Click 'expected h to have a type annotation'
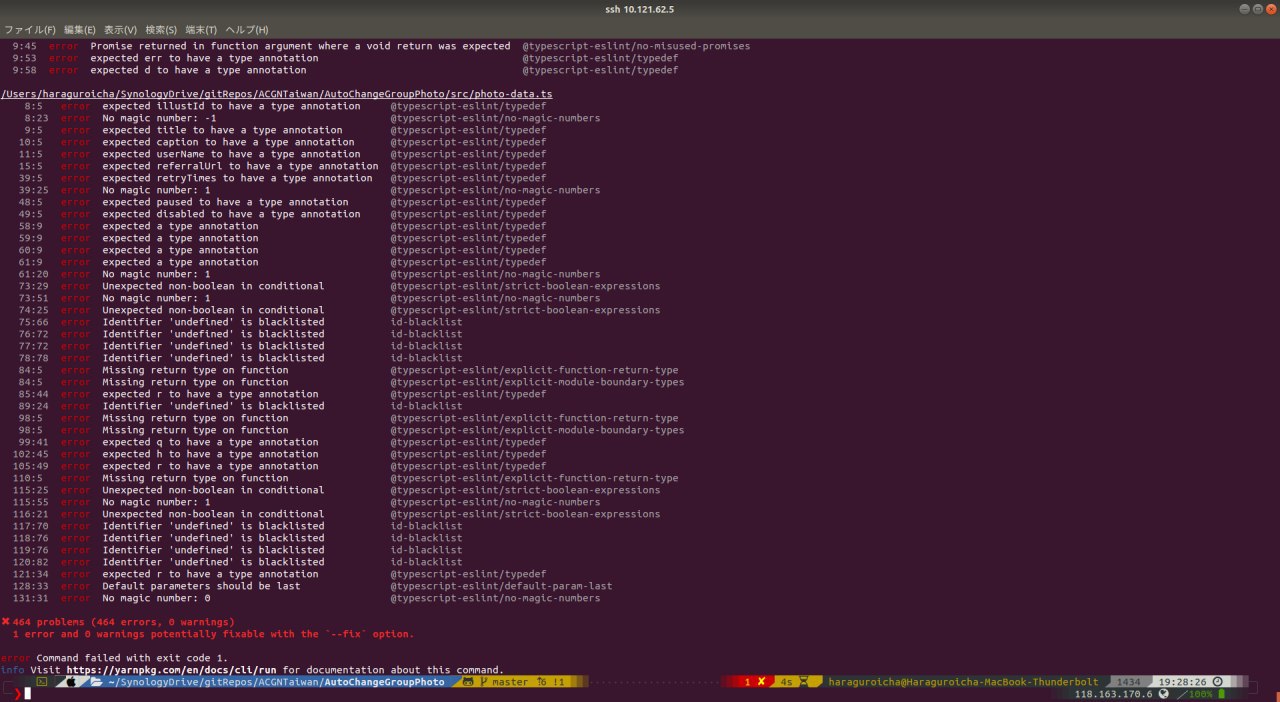Image resolution: width=1280 pixels, height=702 pixels. click(210, 454)
